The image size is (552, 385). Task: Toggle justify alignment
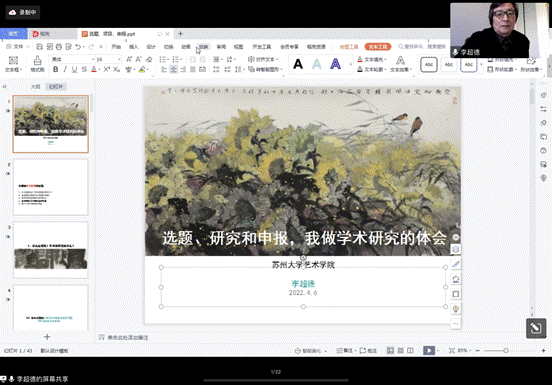[193, 69]
